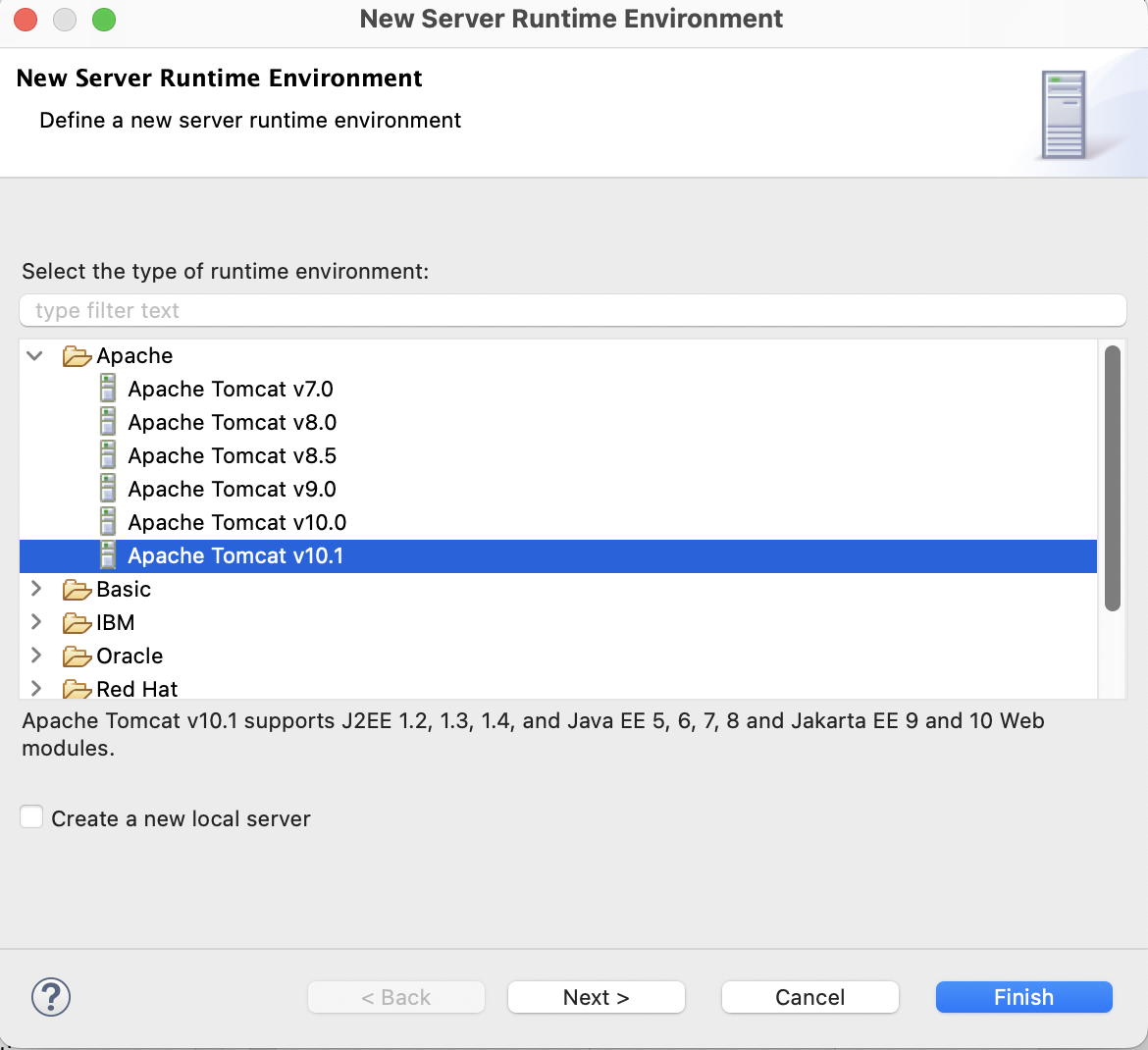Close the dialog with the red button
The width and height of the screenshot is (1148, 1050).
(26, 19)
